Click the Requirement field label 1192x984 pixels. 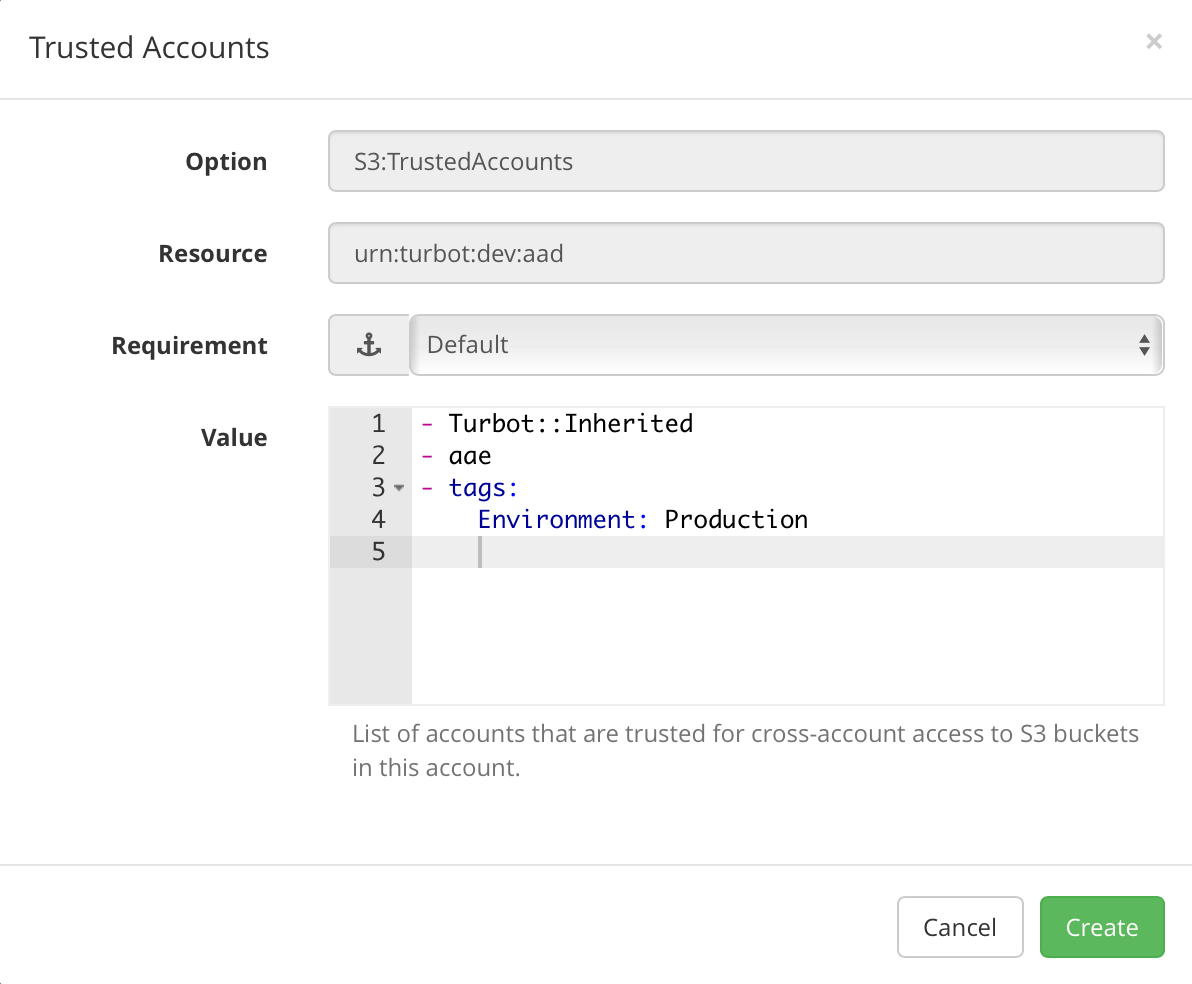tap(189, 346)
